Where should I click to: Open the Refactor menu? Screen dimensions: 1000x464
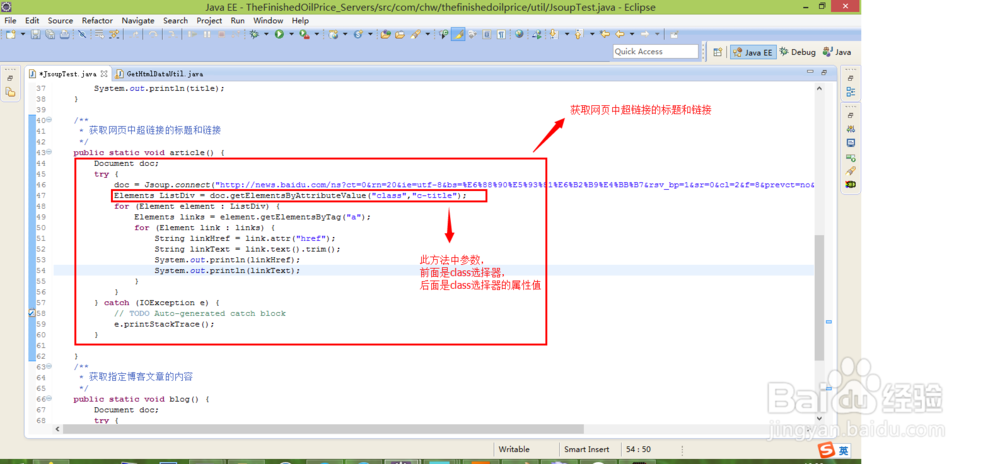tap(97, 20)
